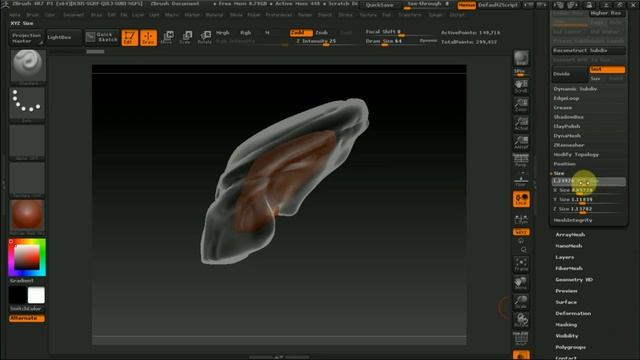Viewport: 640px width, 360px height.
Task: Open the red material sphere picker
Action: point(27,217)
